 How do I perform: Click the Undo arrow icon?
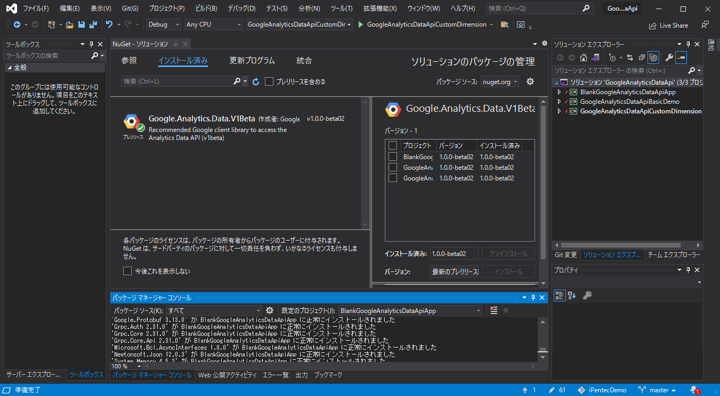click(109, 25)
